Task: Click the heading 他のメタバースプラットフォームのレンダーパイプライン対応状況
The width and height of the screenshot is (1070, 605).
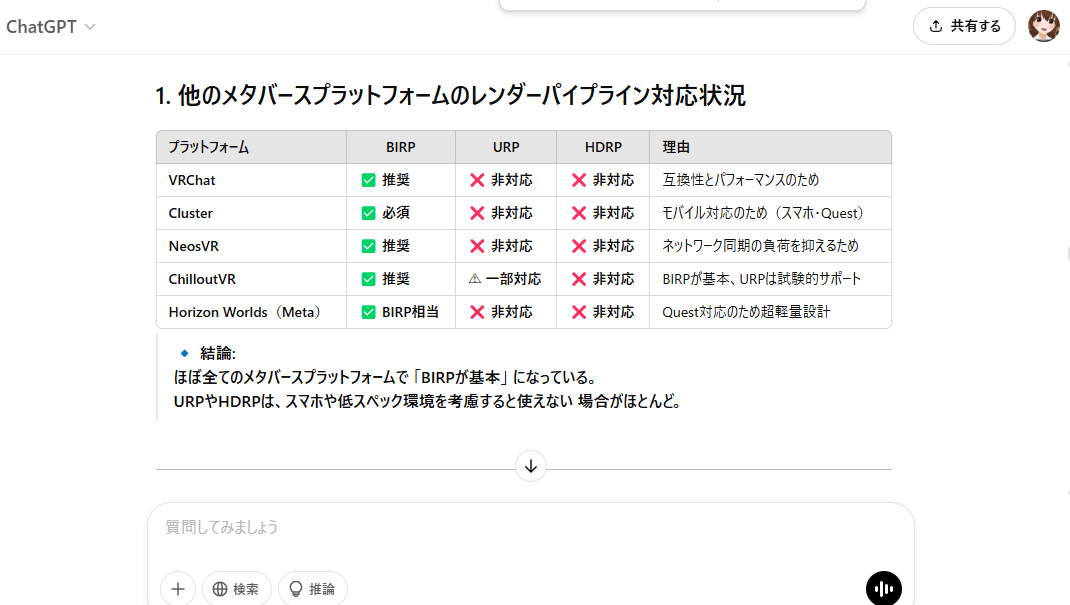Action: click(450, 95)
